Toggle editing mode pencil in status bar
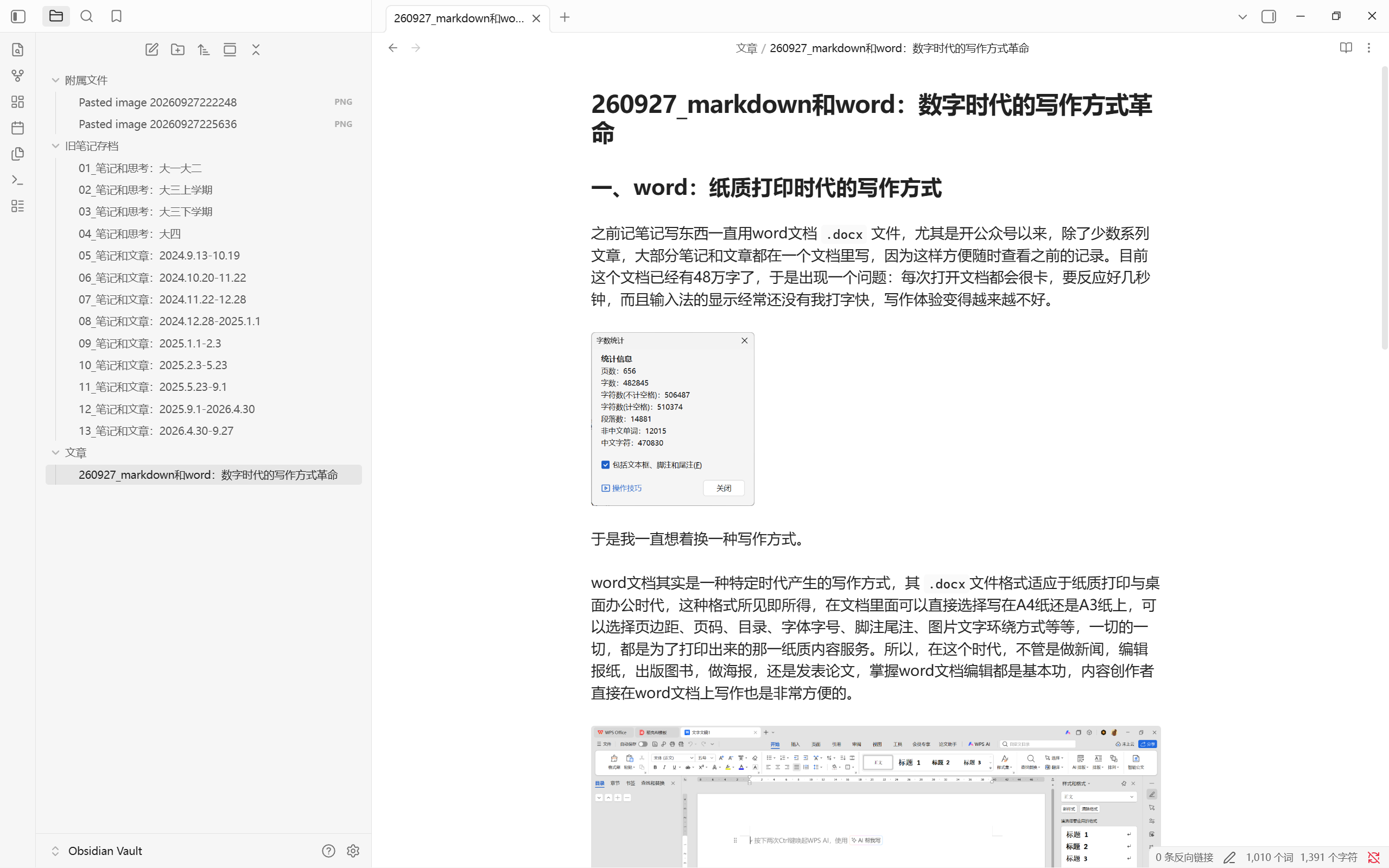The width and height of the screenshot is (1389, 868). (x=1229, y=857)
